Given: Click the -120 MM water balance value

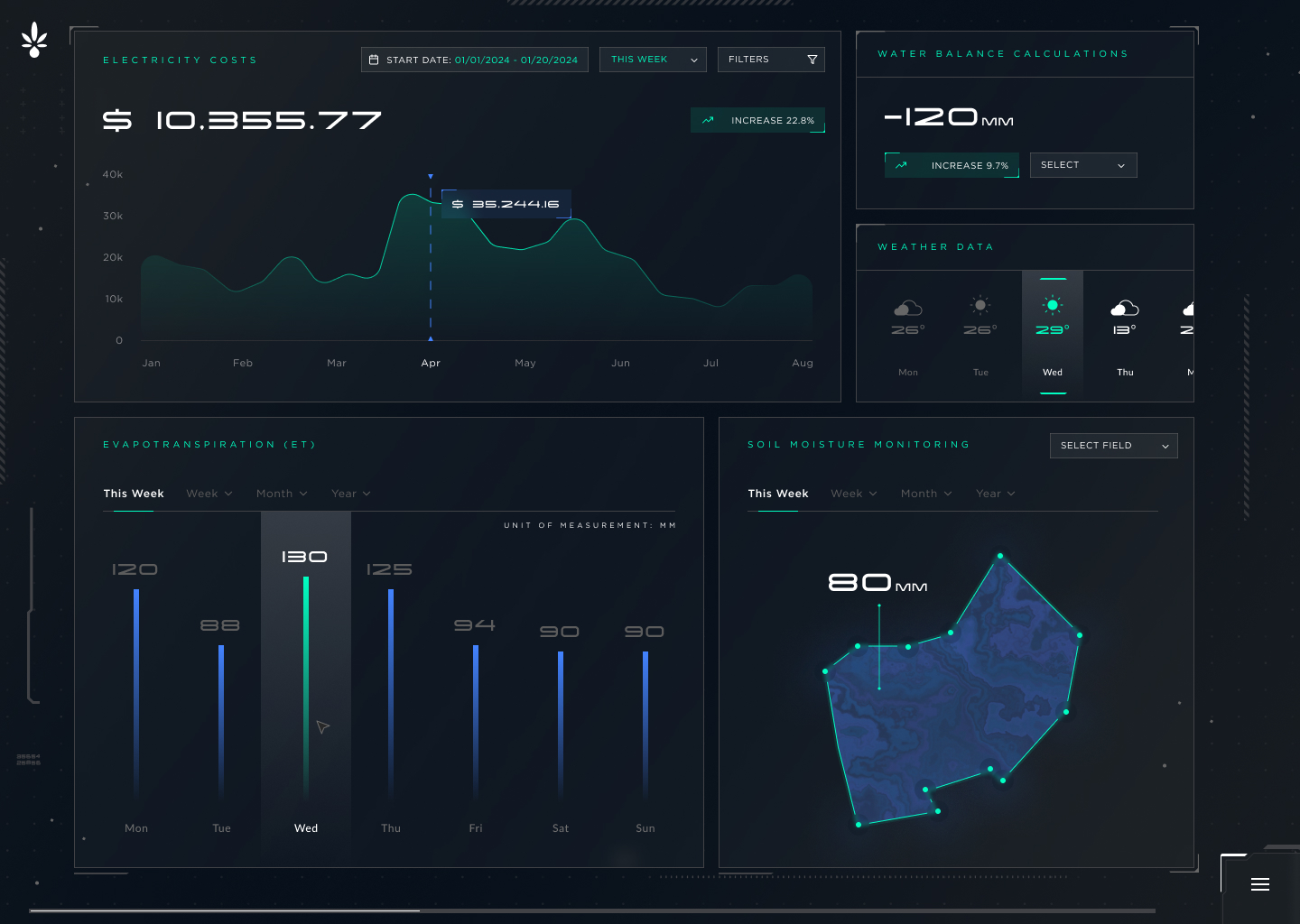Looking at the screenshot, I should tap(948, 117).
